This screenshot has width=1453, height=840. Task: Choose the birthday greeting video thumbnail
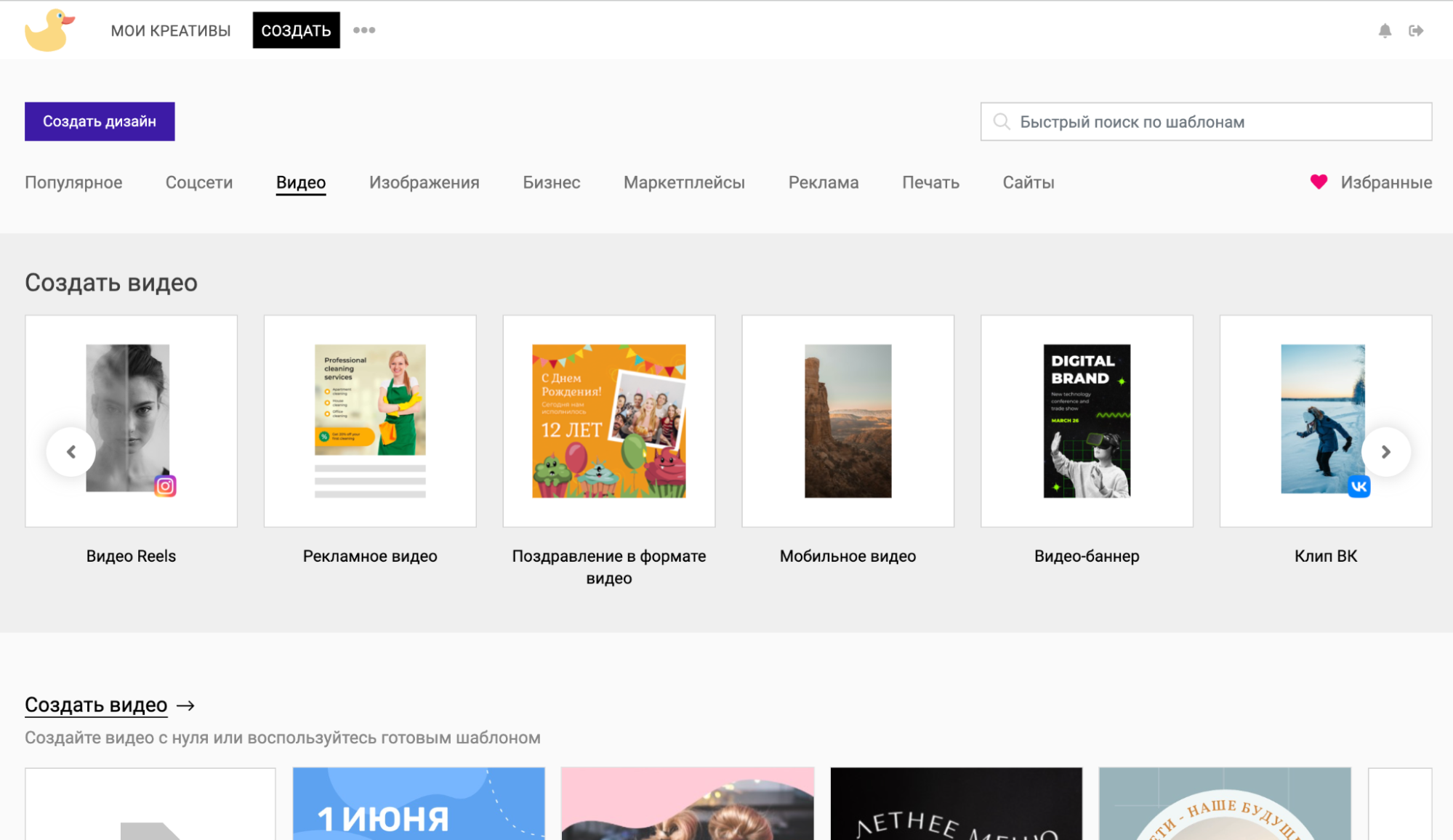pos(609,421)
